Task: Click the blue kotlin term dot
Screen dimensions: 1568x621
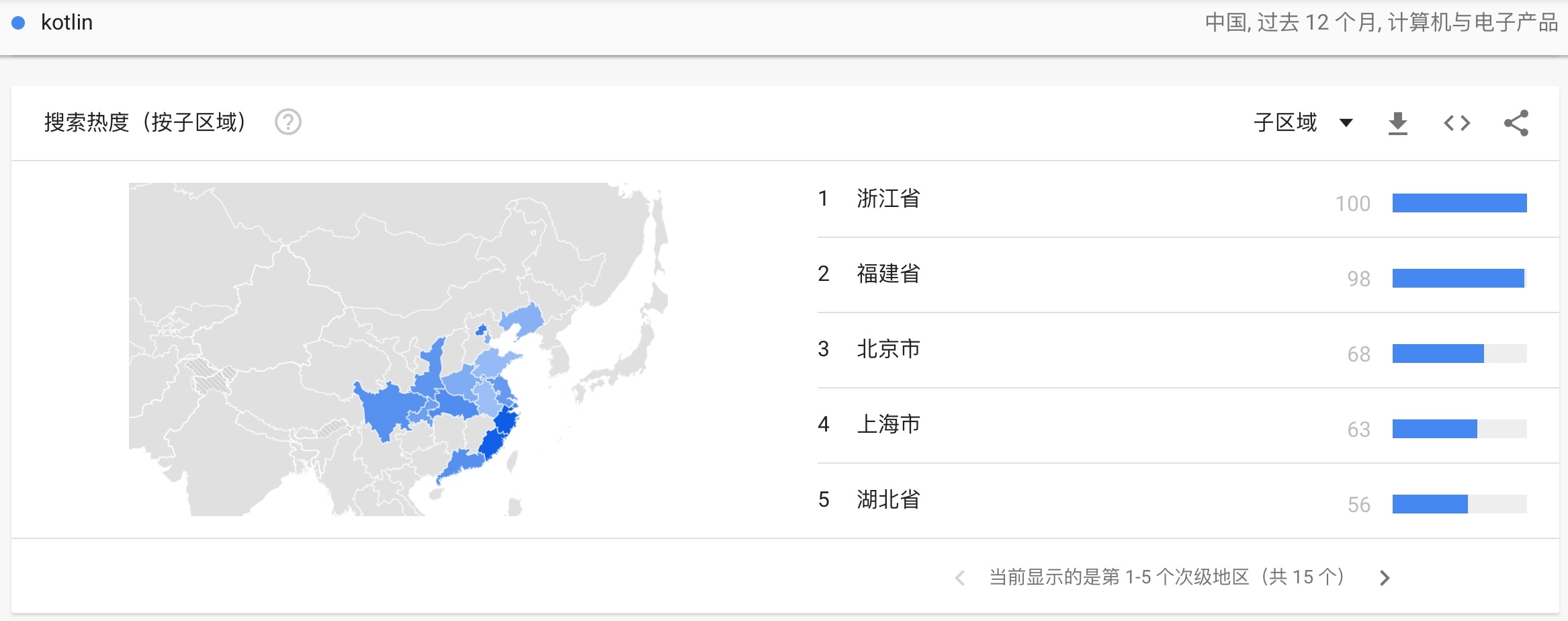Action: pos(19,23)
